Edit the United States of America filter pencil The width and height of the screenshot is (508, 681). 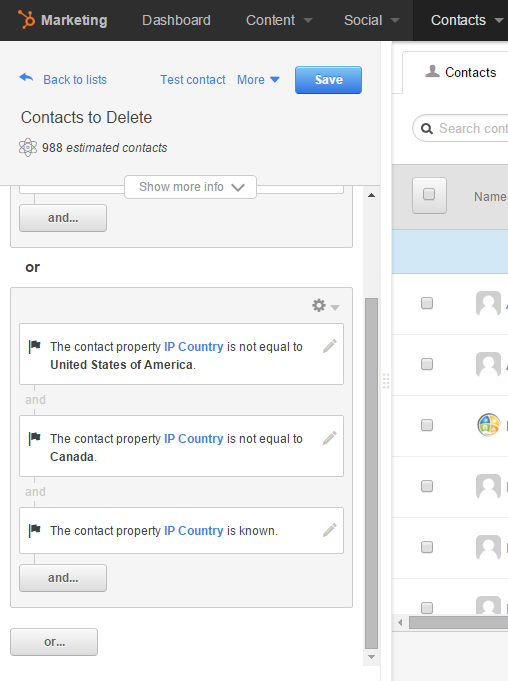[330, 346]
